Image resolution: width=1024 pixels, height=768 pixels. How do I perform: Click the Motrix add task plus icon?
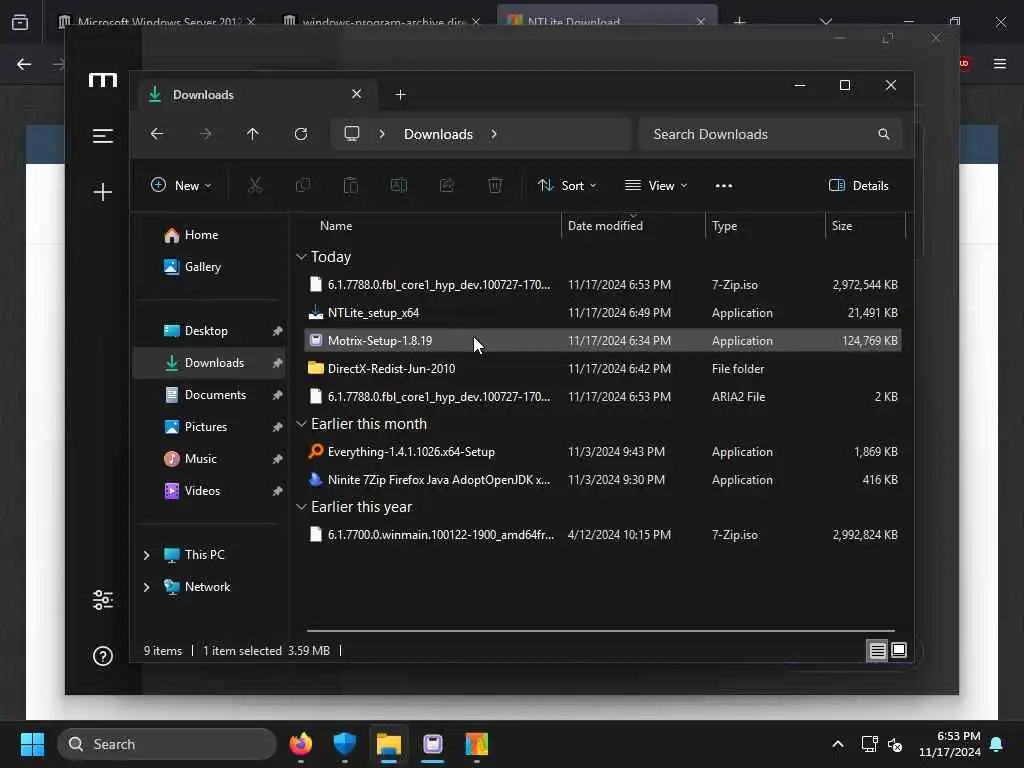[103, 192]
